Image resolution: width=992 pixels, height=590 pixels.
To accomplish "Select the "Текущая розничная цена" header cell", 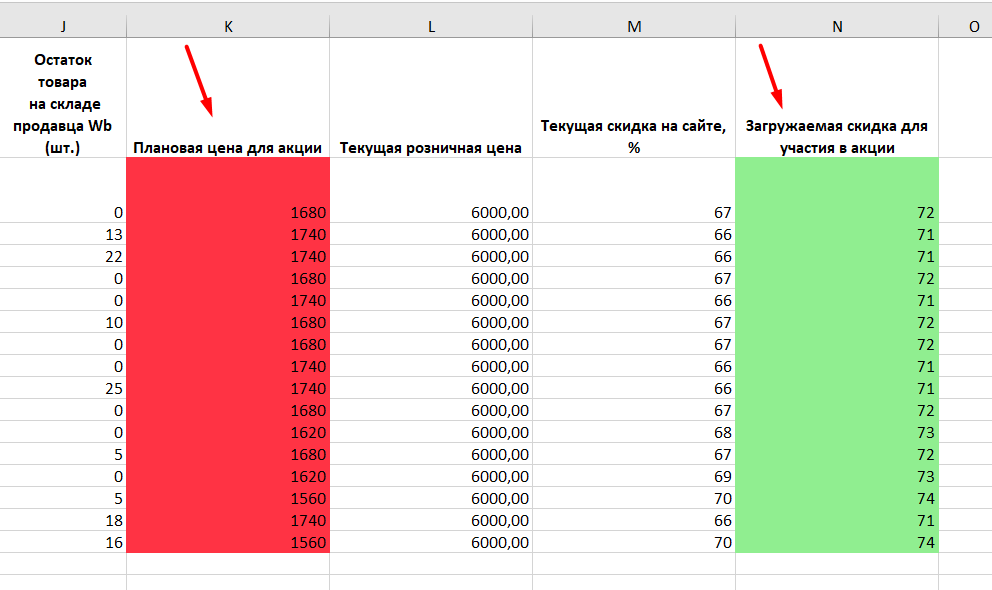I will (431, 148).
